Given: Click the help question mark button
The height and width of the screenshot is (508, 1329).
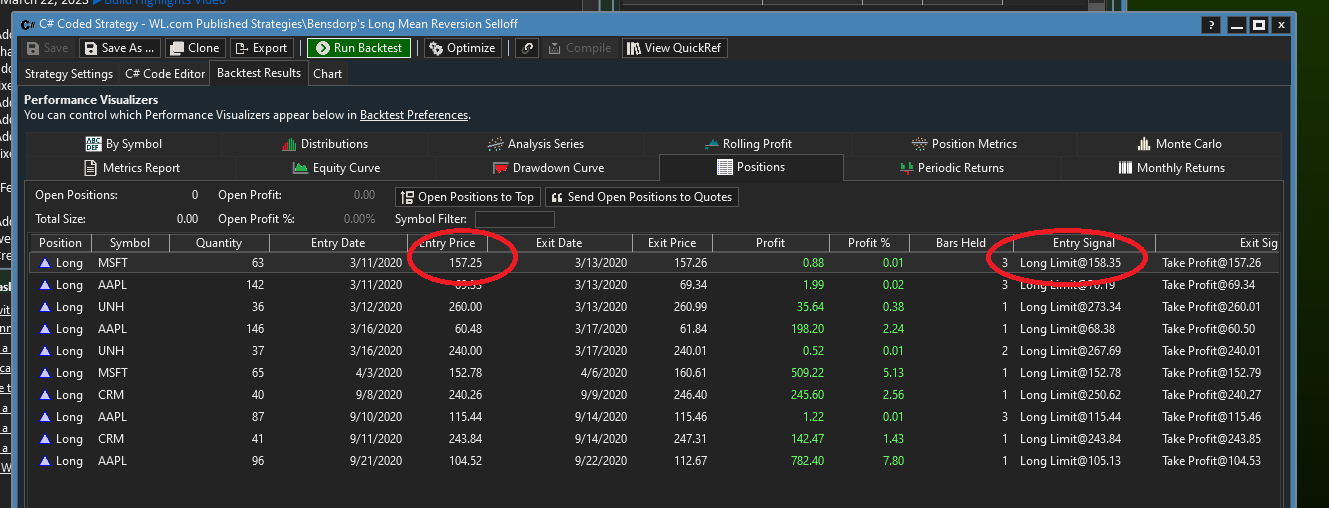Looking at the screenshot, I should pyautogui.click(x=1212, y=25).
